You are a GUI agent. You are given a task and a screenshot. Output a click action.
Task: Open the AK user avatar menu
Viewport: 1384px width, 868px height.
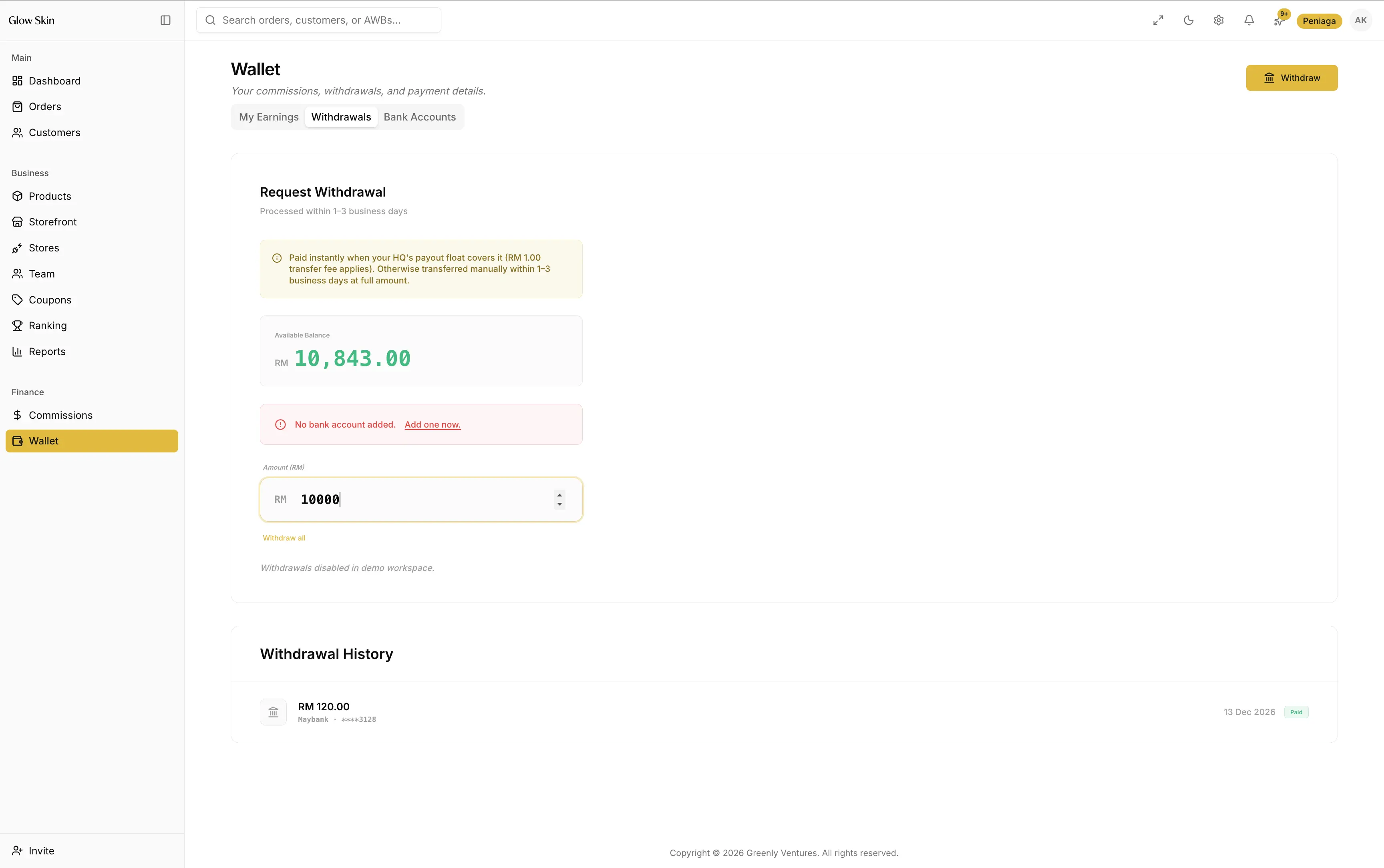[1360, 20]
